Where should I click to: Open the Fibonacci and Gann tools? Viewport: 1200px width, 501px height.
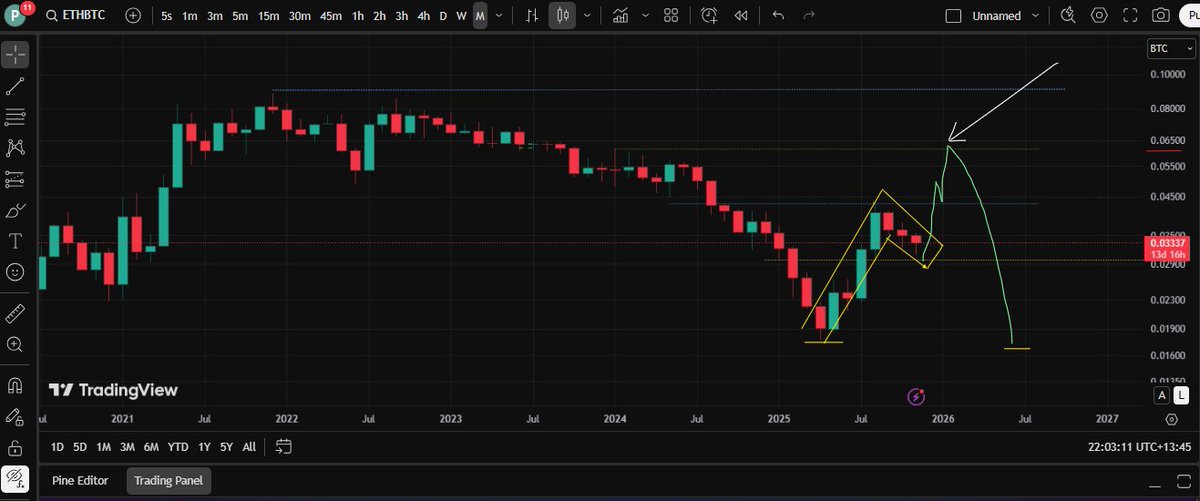pos(15,117)
